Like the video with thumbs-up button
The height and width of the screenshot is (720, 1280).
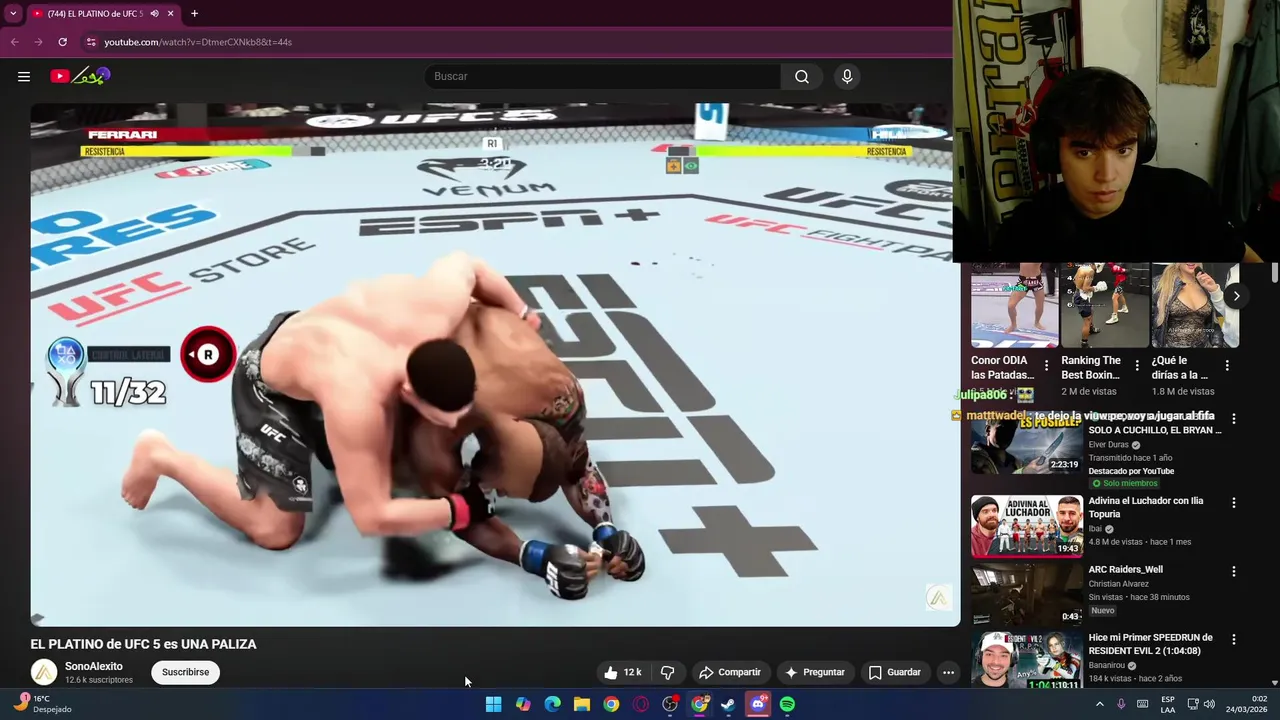[x=622, y=672]
